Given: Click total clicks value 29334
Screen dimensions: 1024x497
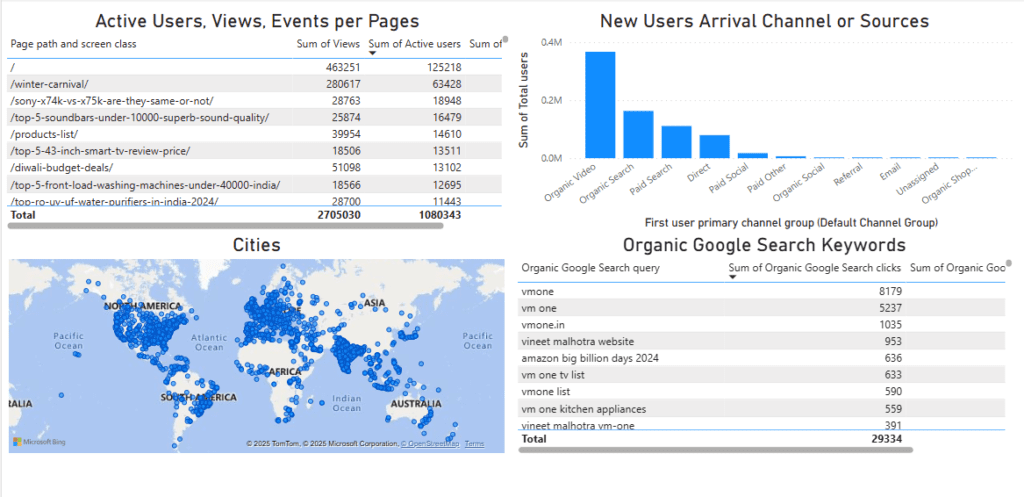Looking at the screenshot, I should click(x=887, y=439).
